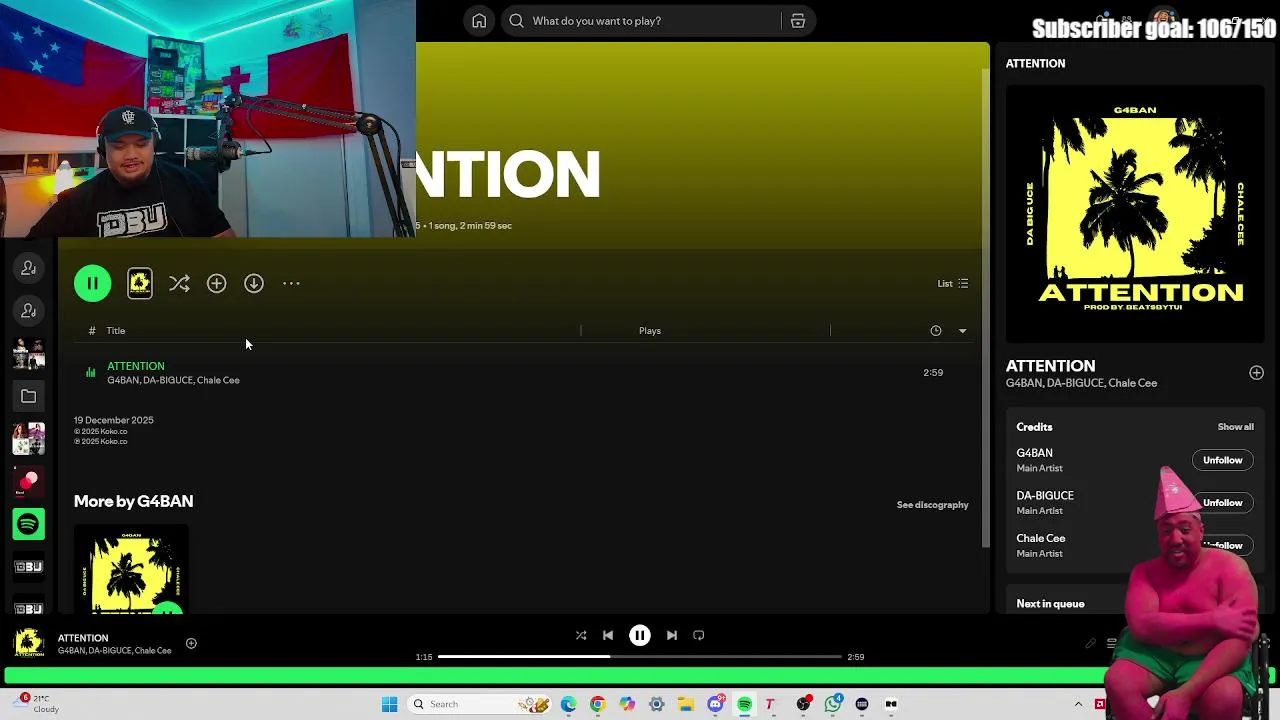Toggle shuffle in the bottom player bar

click(x=581, y=636)
